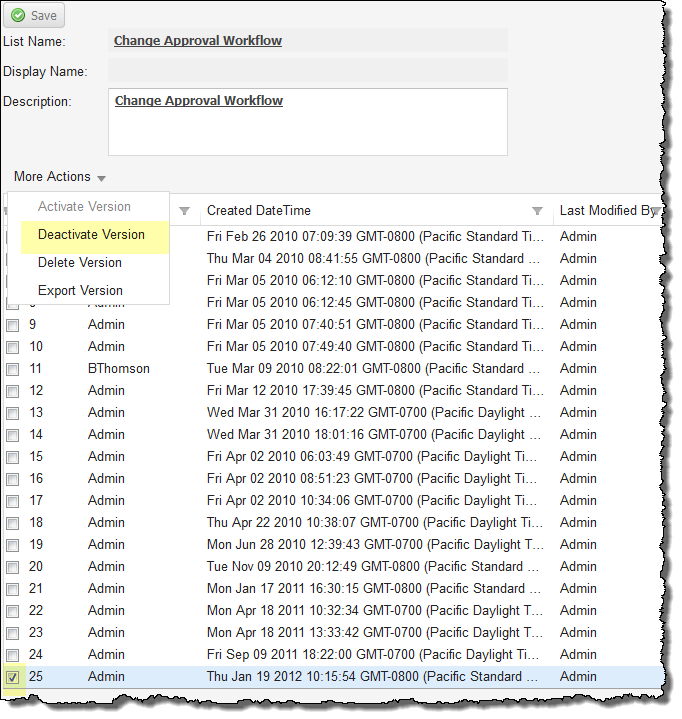
Task: Click date Mon Apr 18 2011 10:32:34
Action: tap(375, 610)
